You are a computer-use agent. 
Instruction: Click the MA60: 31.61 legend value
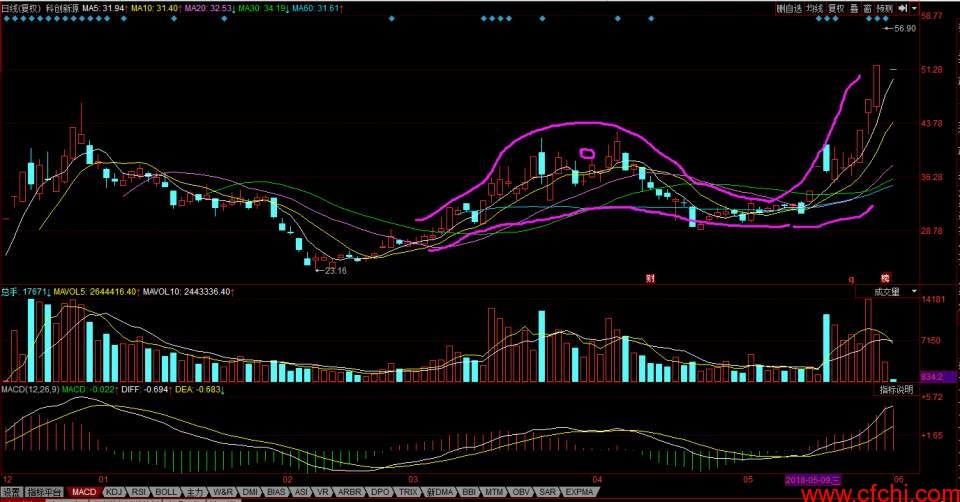coord(317,9)
